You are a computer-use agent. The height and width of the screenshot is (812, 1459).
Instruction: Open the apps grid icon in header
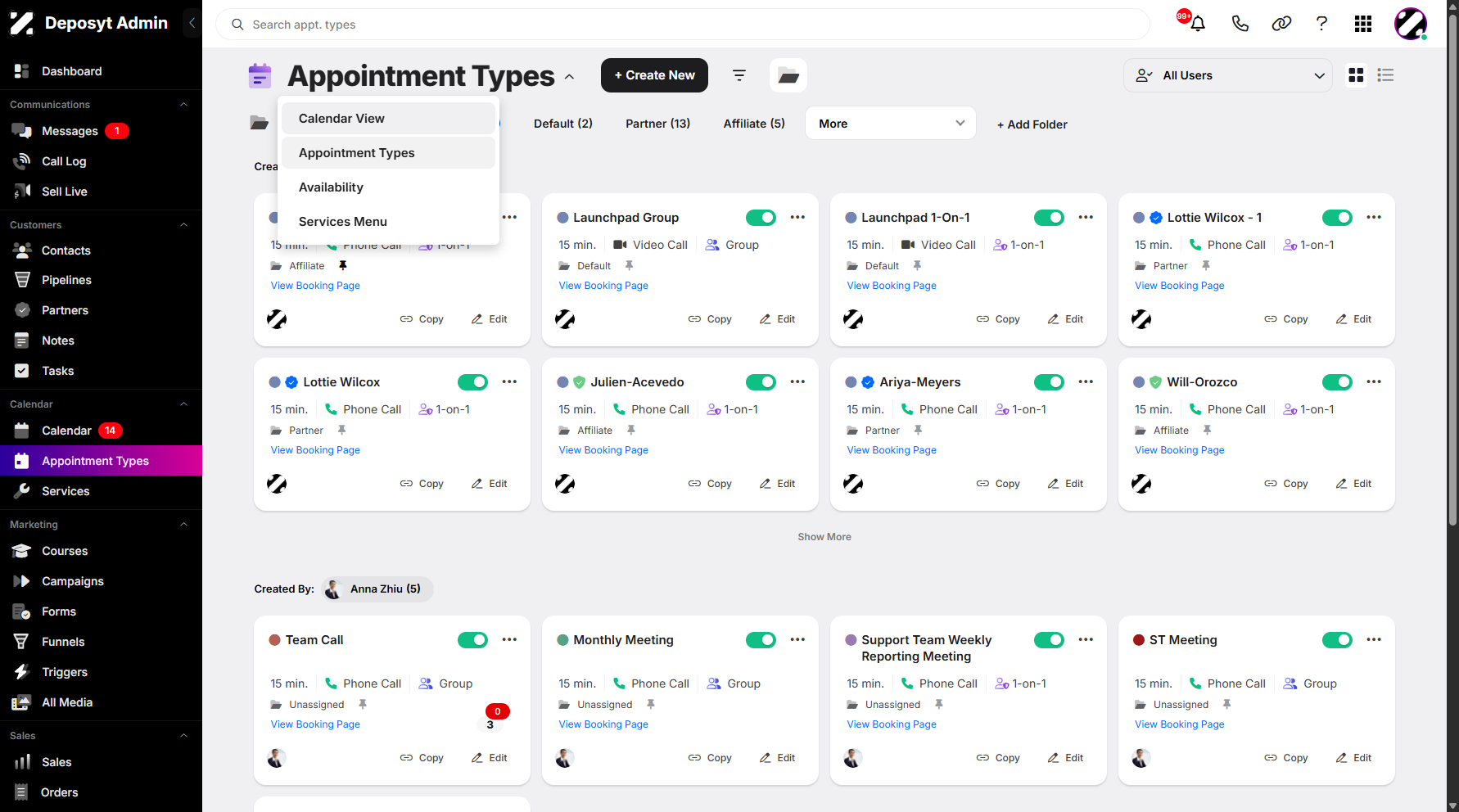pos(1363,24)
